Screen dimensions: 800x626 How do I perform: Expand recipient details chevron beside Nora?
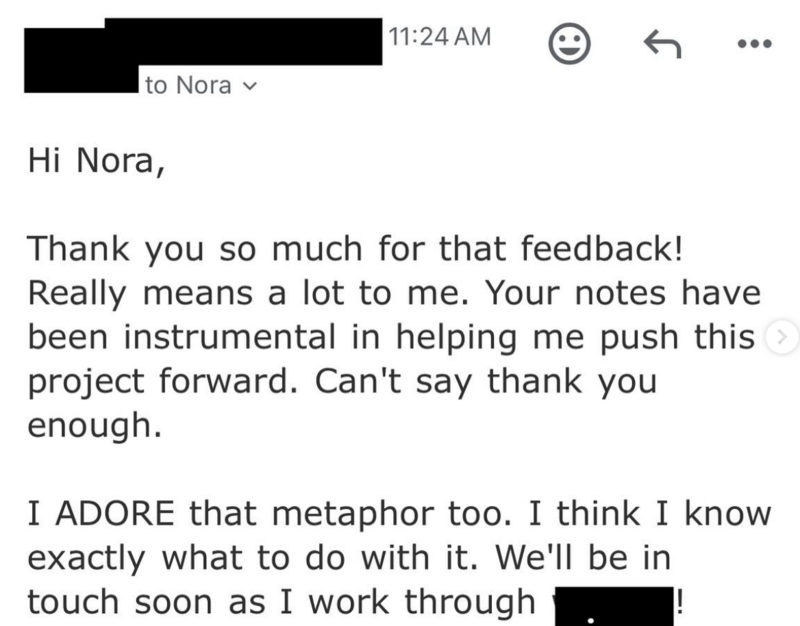pos(249,86)
